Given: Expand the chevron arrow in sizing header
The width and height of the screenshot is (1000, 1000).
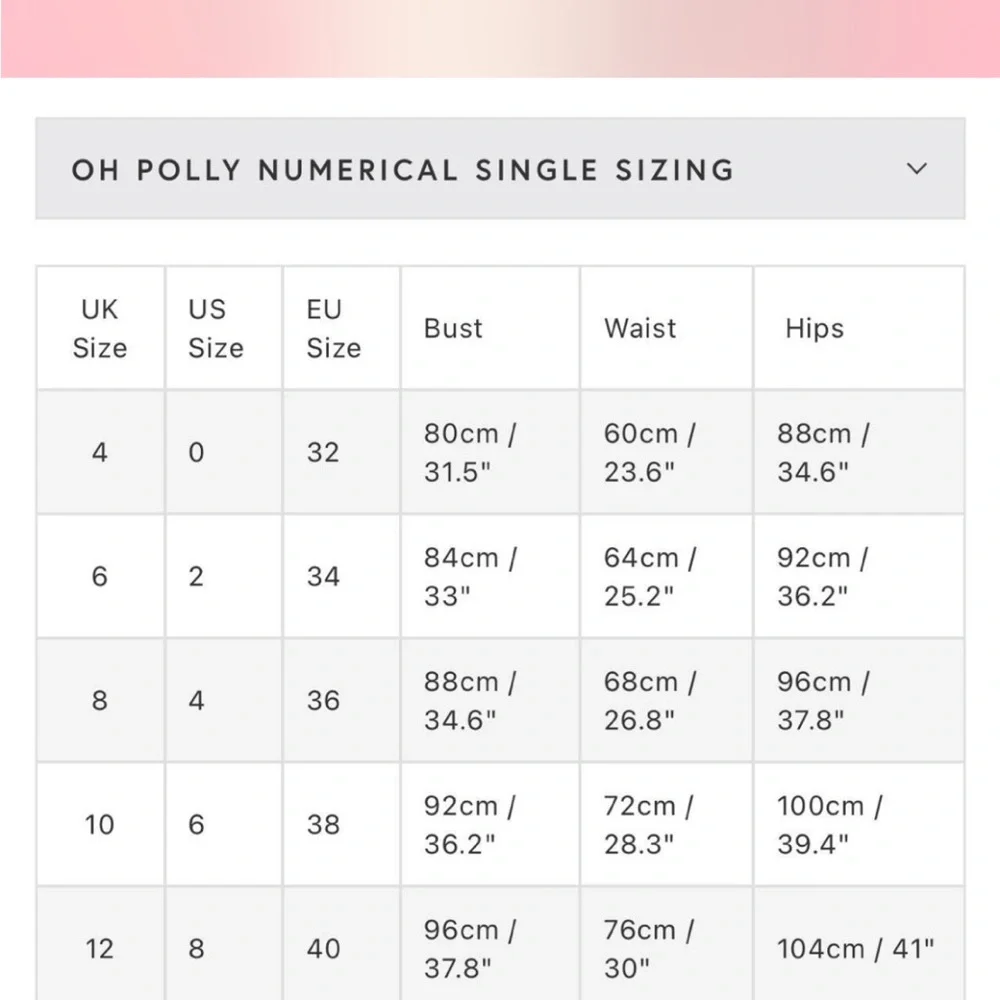Looking at the screenshot, I should [916, 169].
